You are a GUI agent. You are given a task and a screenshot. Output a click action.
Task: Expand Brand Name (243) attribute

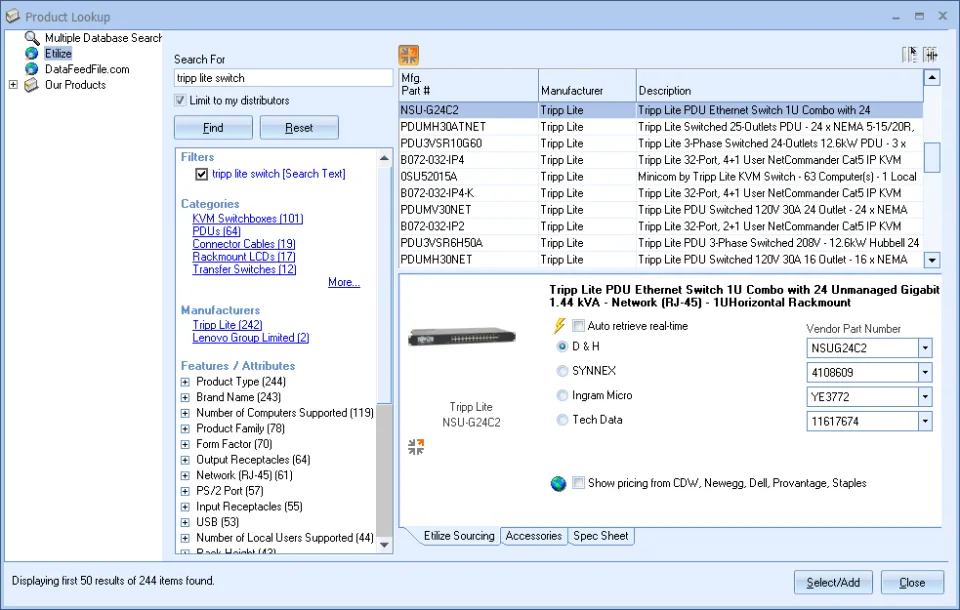point(185,397)
